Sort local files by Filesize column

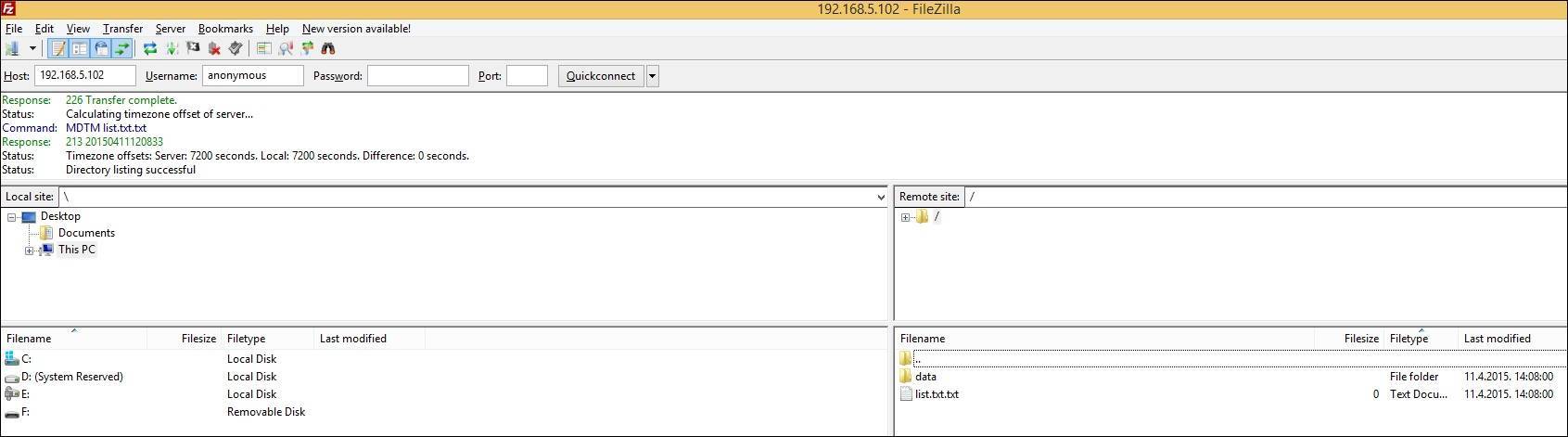[x=185, y=339]
